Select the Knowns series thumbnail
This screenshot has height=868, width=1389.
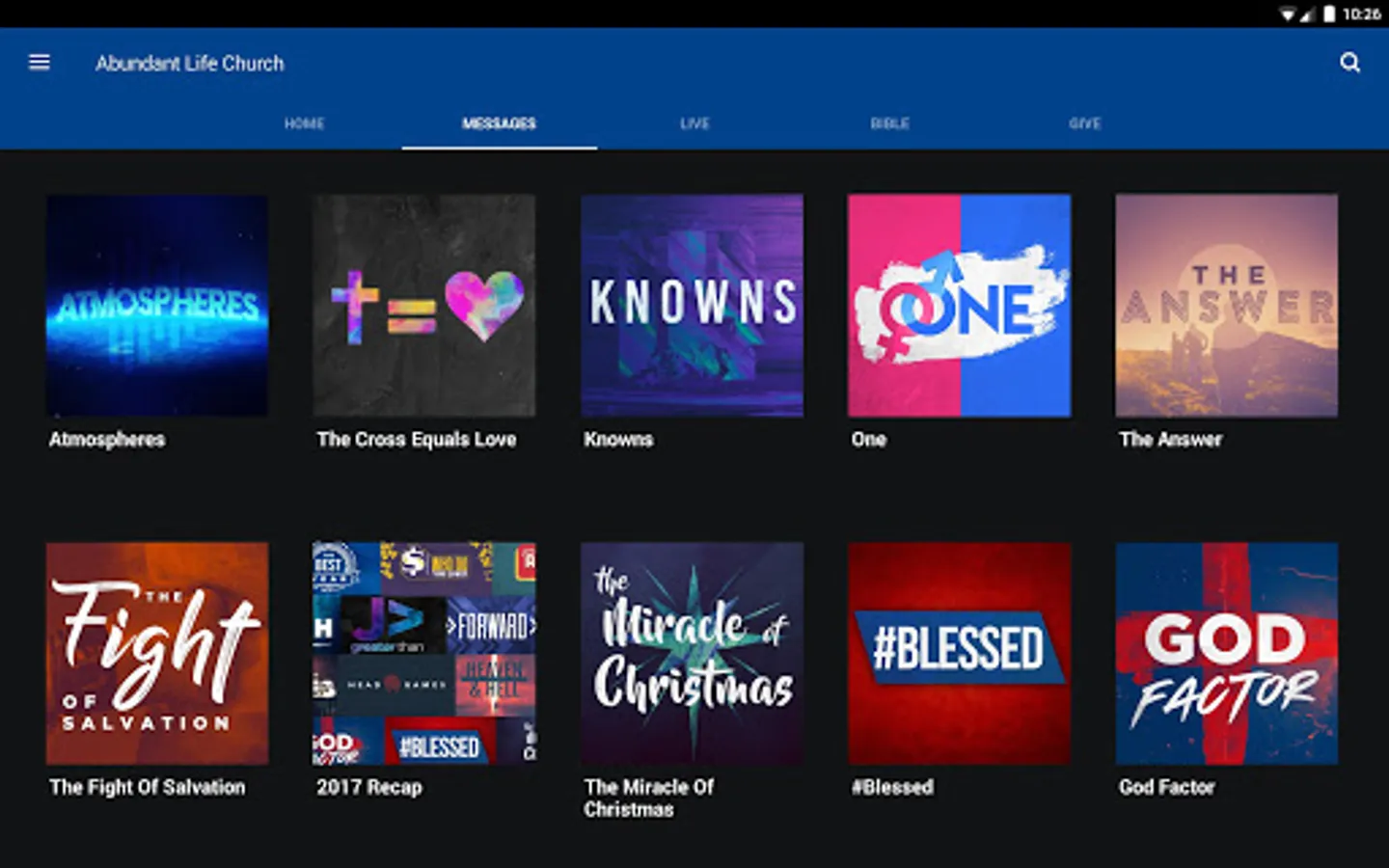[x=692, y=306]
